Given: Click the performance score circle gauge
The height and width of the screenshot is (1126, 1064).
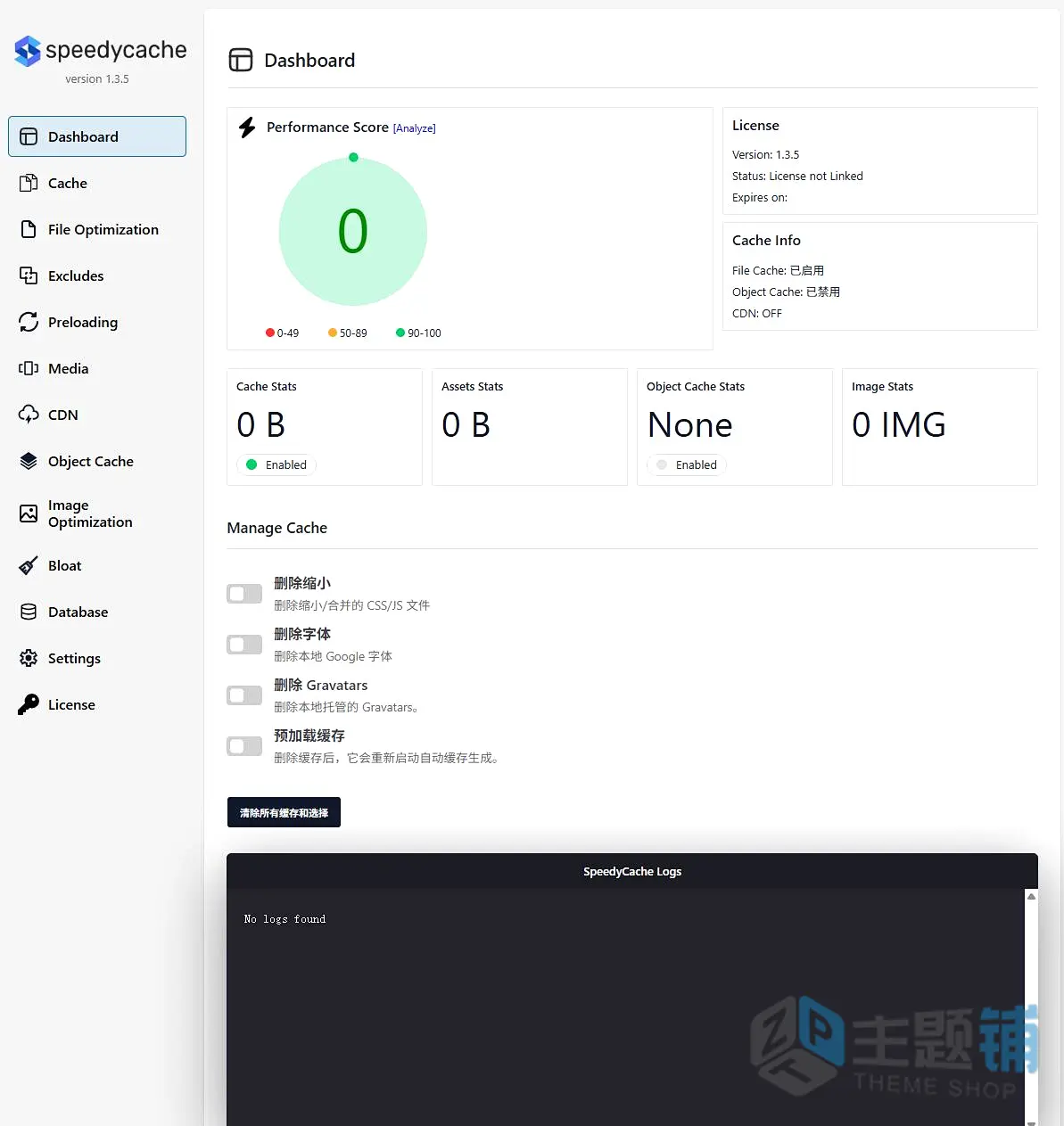Looking at the screenshot, I should (353, 232).
